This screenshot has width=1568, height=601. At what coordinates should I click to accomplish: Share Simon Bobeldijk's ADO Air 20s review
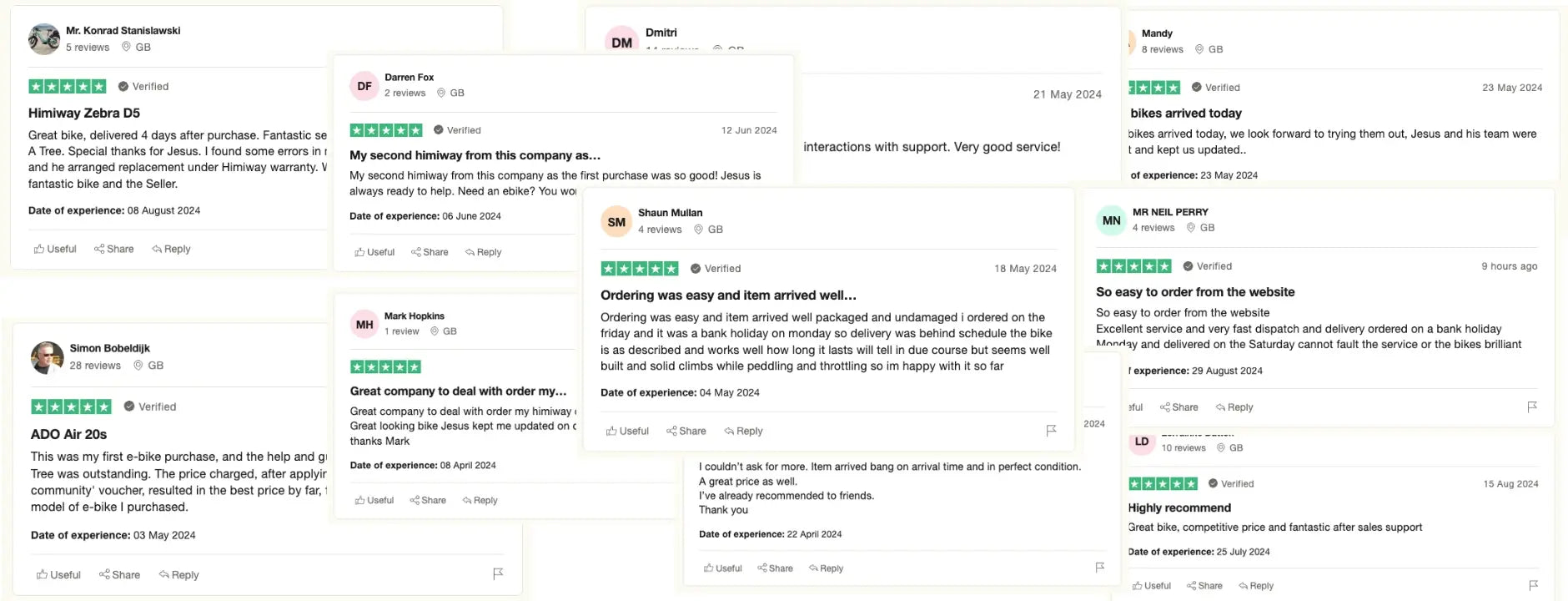[x=119, y=575]
